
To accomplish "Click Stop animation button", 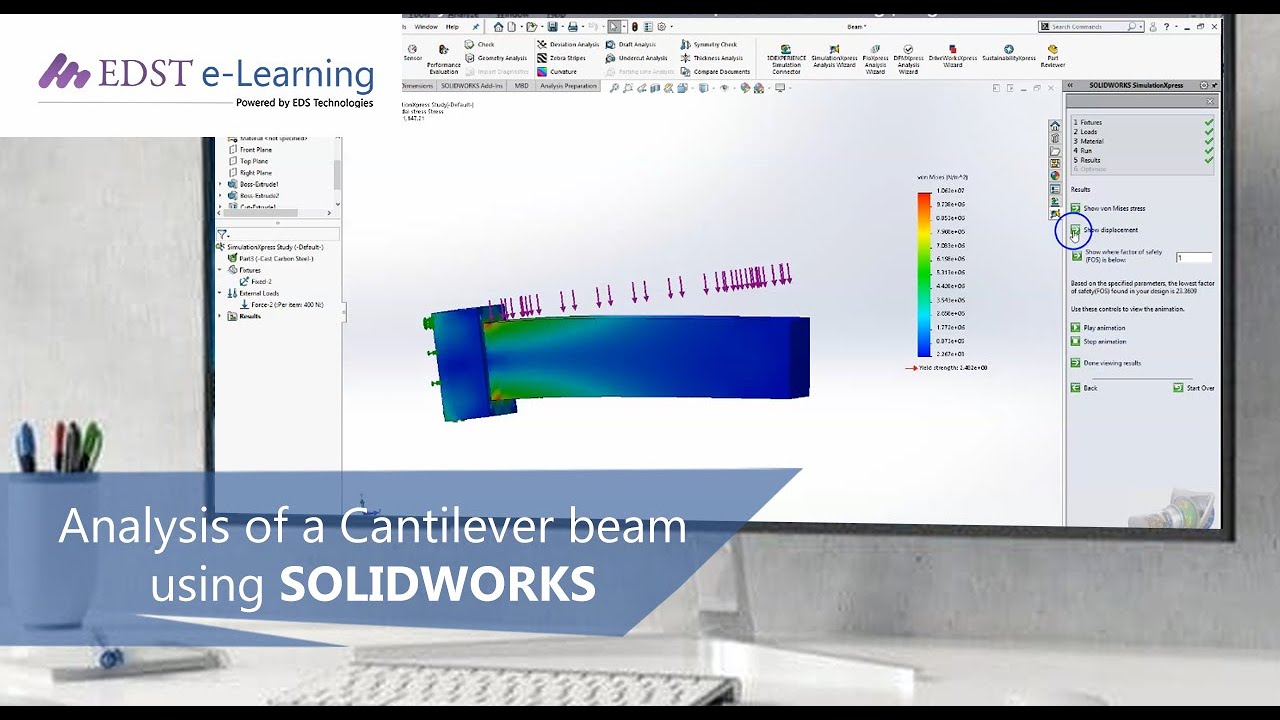I will pos(1098,342).
